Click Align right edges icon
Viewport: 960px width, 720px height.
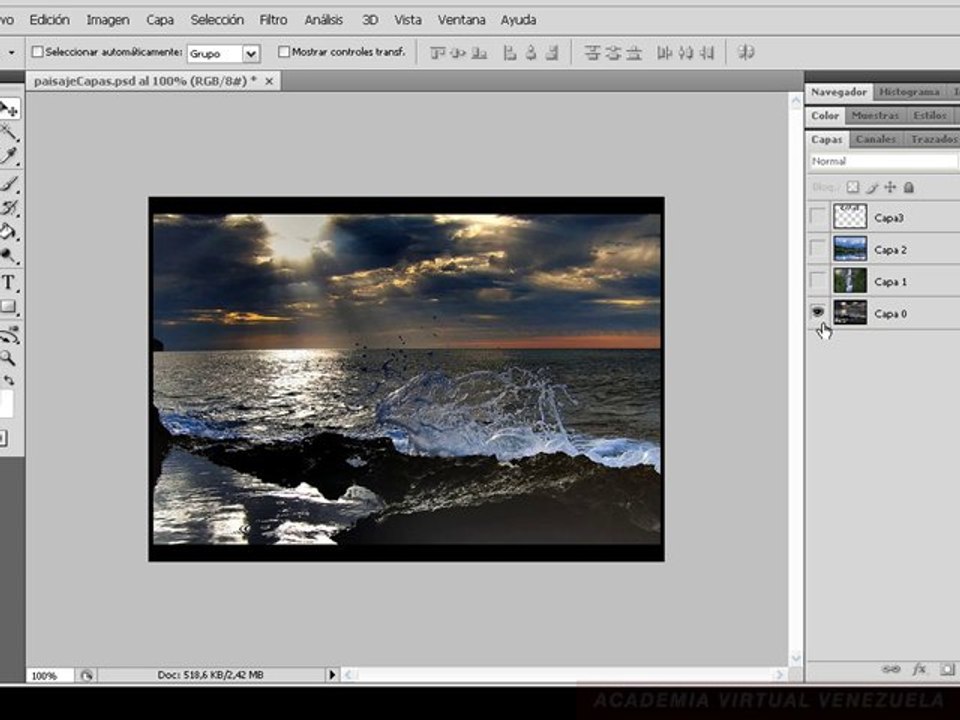552,53
